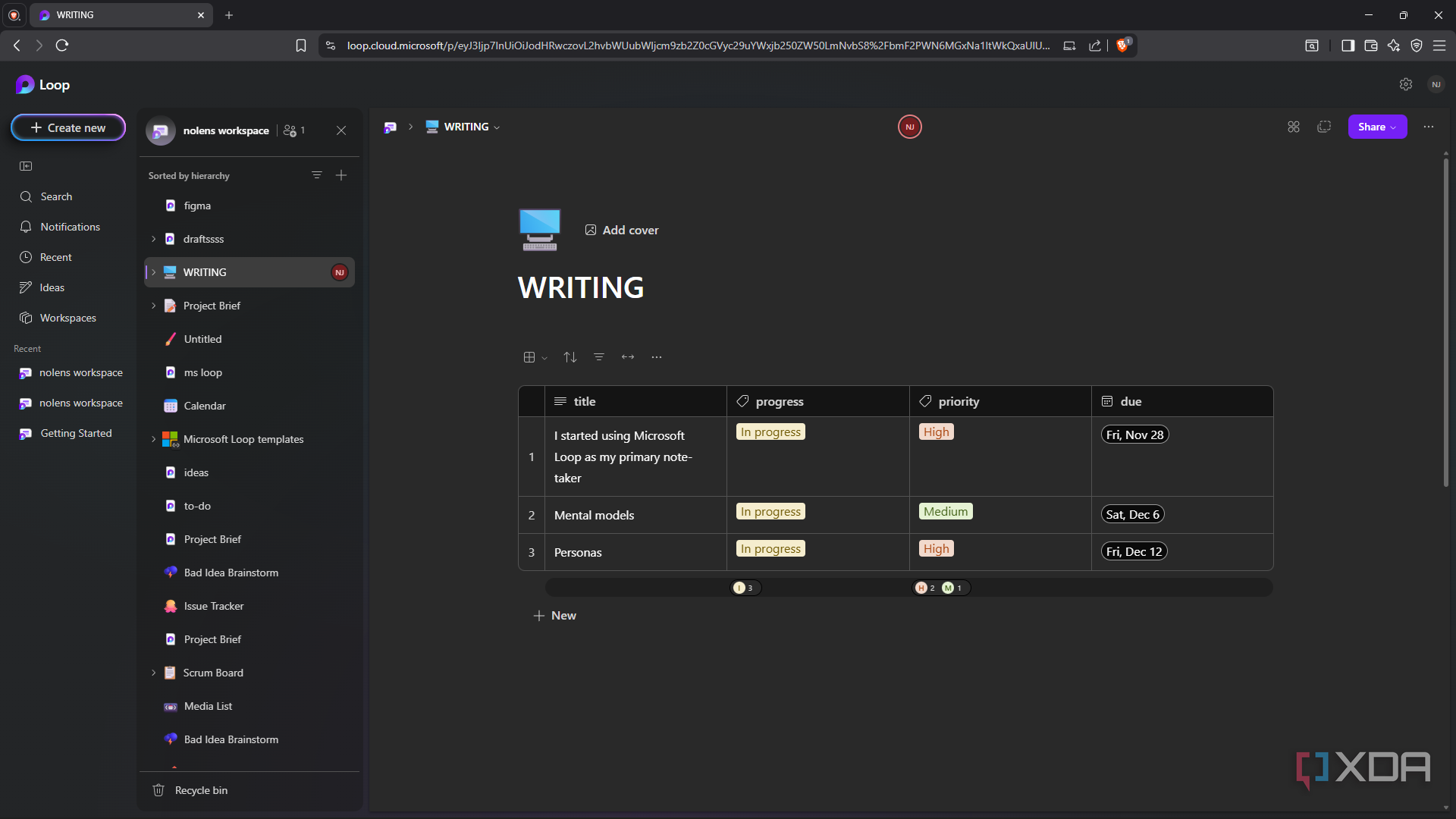This screenshot has height=819, width=1456.
Task: Click the Sat, Dec 6 due date
Action: (1133, 514)
